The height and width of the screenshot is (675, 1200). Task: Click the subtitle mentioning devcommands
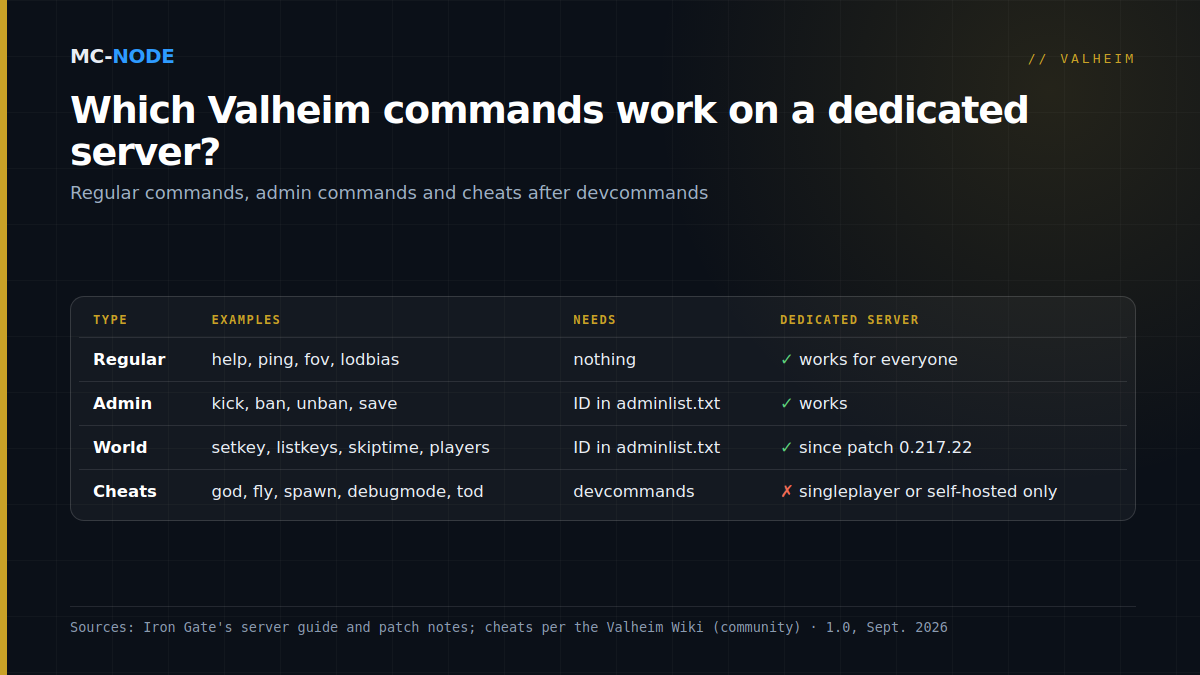pyautogui.click(x=389, y=192)
